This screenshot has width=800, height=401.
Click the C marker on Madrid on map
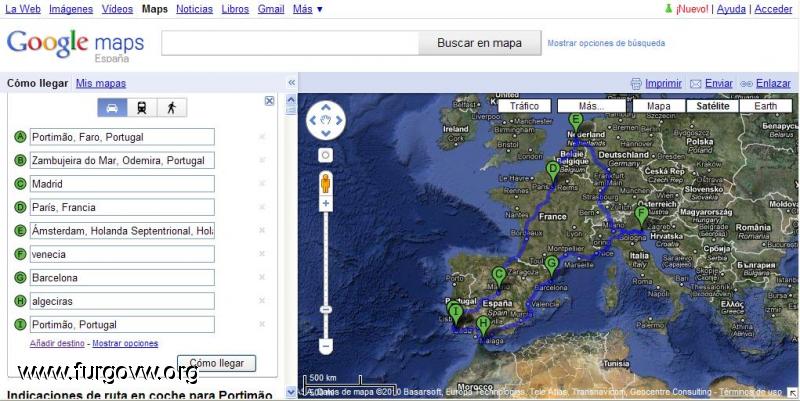[499, 279]
